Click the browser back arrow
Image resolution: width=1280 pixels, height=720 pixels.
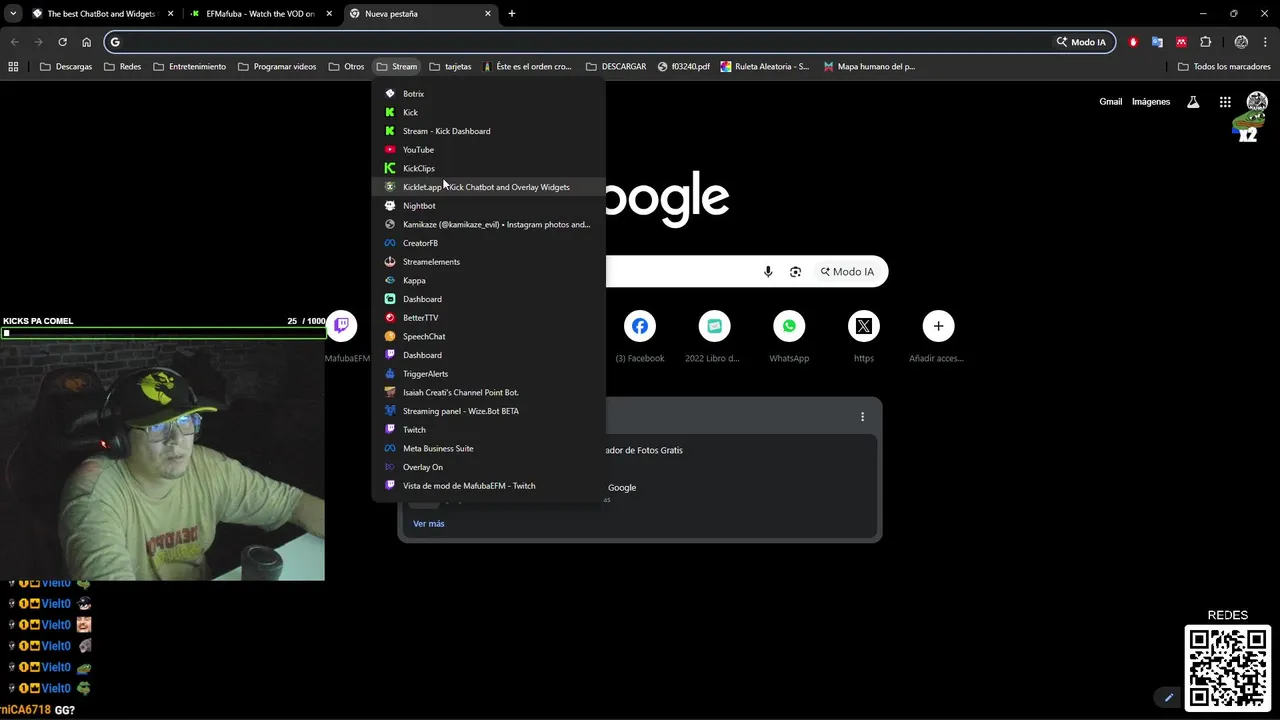coord(14,42)
